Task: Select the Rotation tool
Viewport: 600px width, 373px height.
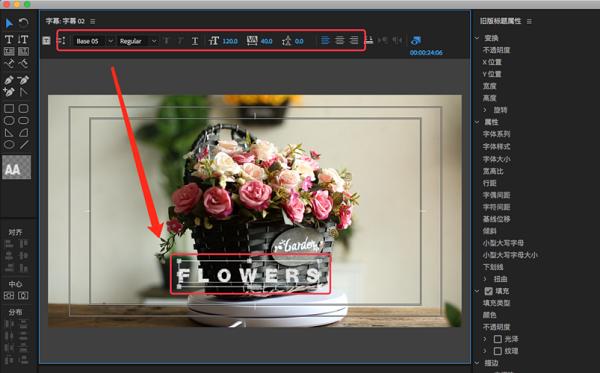Action: [23, 23]
